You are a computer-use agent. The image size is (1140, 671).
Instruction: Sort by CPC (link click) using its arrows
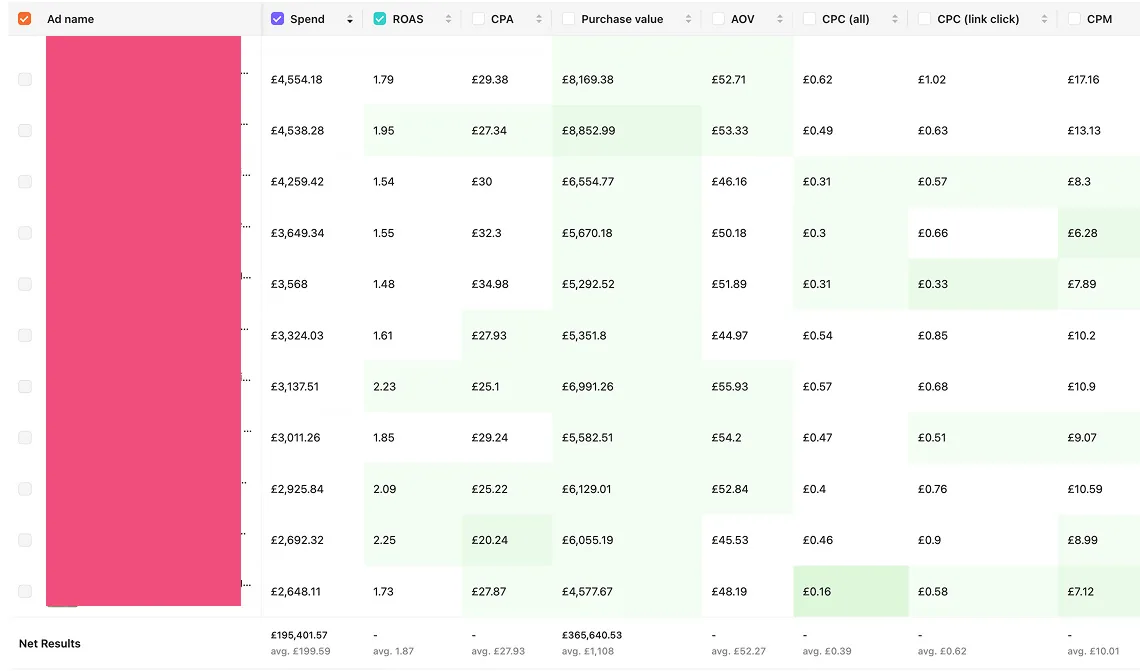[1044, 20]
